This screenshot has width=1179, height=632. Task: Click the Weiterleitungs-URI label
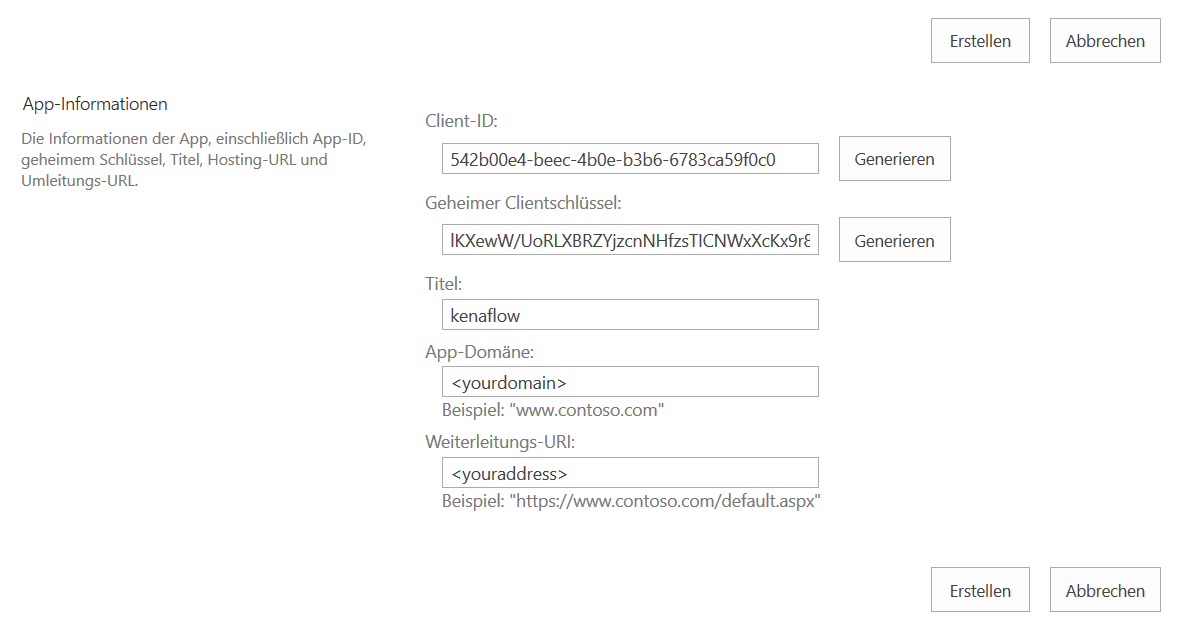(499, 442)
